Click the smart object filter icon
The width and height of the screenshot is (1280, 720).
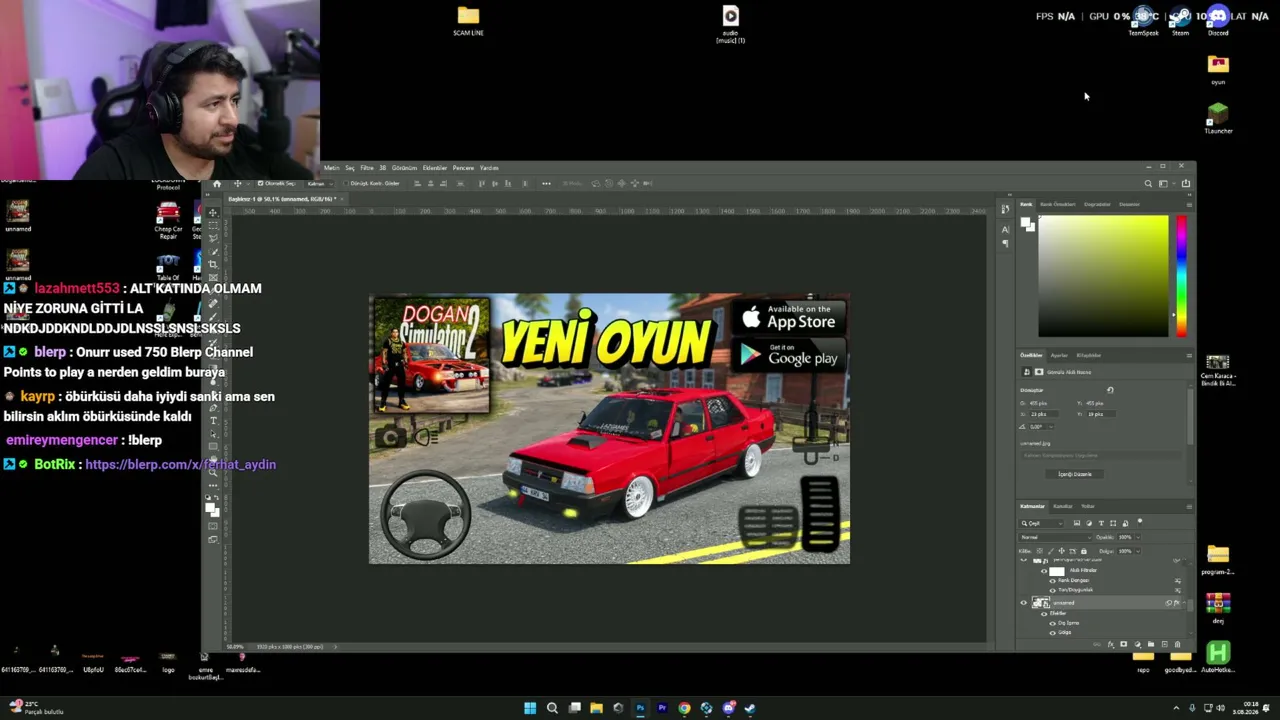[1125, 523]
